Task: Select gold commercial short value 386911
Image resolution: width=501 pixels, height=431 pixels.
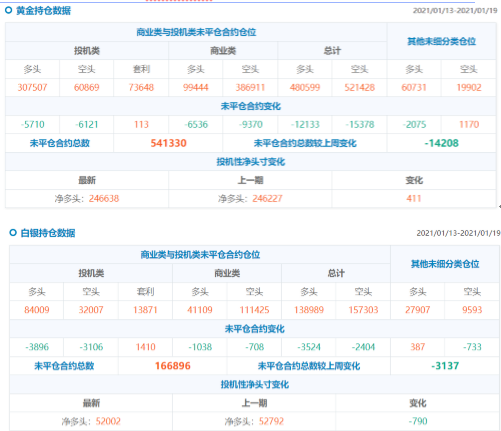Action: [x=250, y=88]
